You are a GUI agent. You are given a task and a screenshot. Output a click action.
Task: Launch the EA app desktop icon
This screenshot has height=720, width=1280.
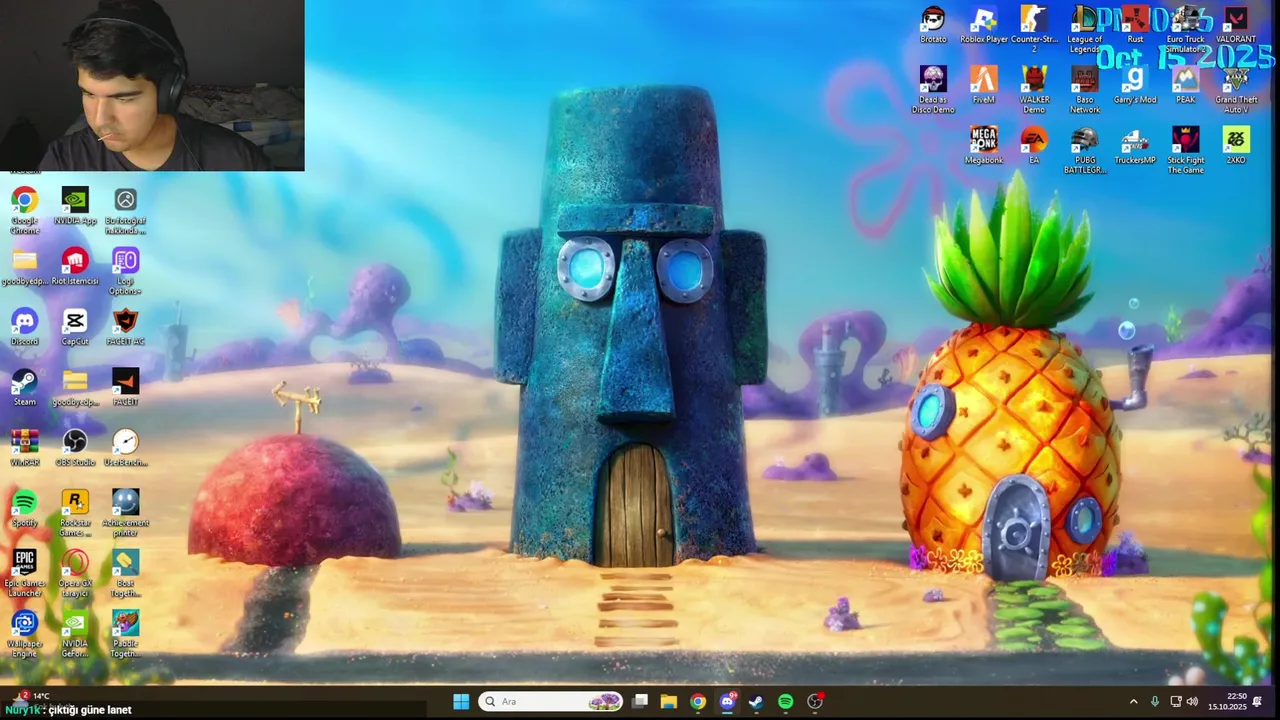(x=1034, y=146)
